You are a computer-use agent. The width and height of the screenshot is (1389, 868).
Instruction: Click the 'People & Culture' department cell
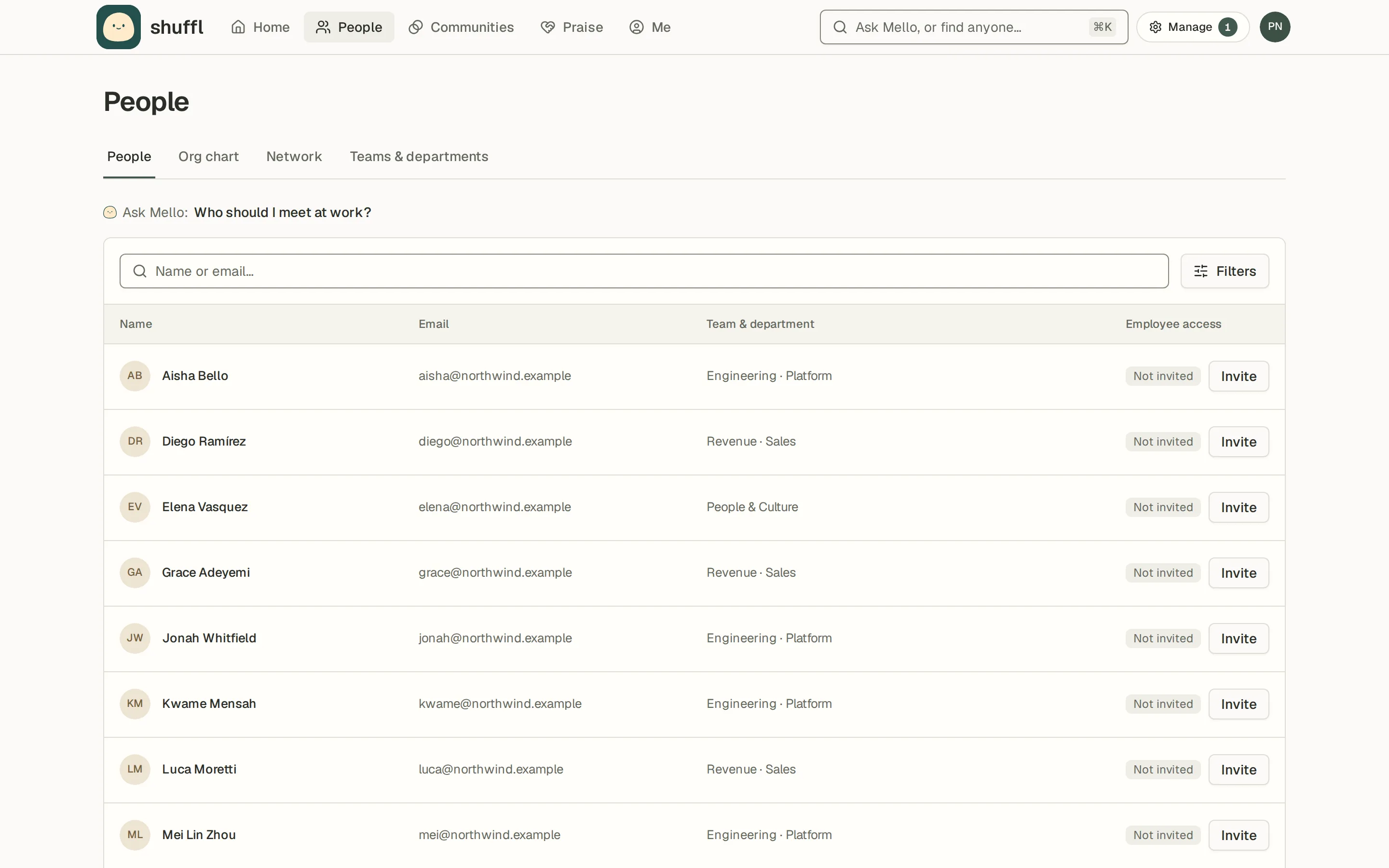[752, 507]
